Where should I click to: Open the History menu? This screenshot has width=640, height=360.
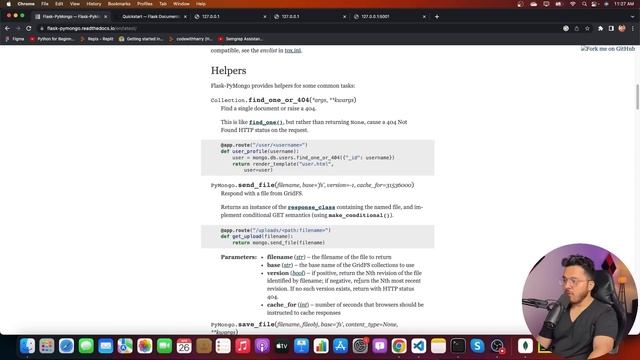pyautogui.click(x=93, y=4)
